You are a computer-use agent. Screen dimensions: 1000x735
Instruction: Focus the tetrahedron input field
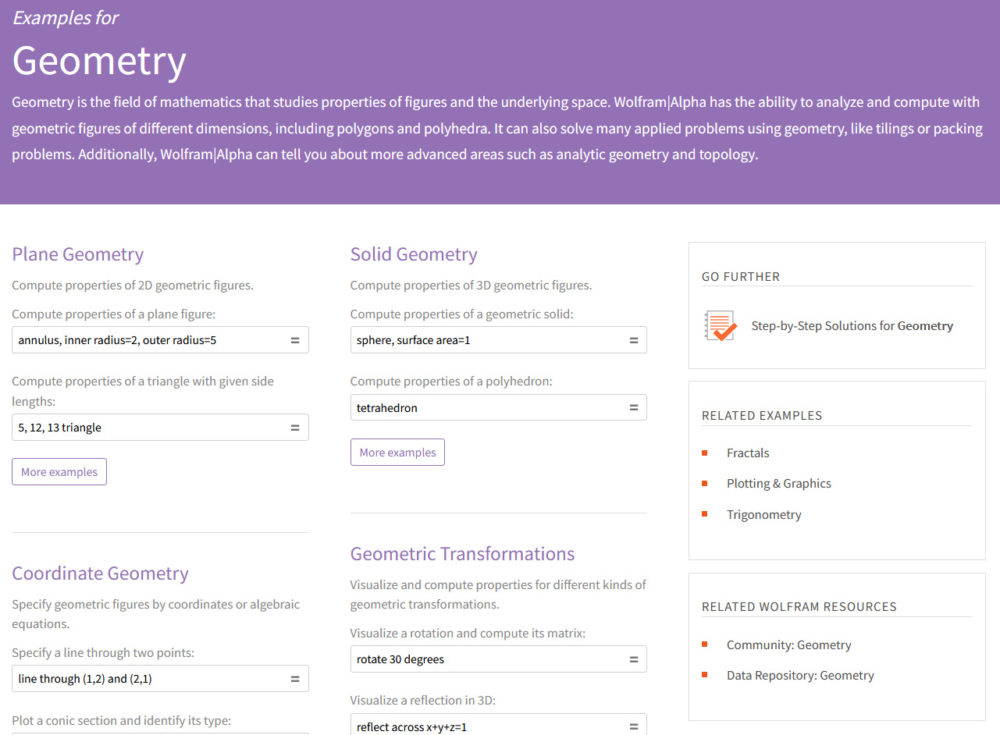pyautogui.click(x=498, y=407)
